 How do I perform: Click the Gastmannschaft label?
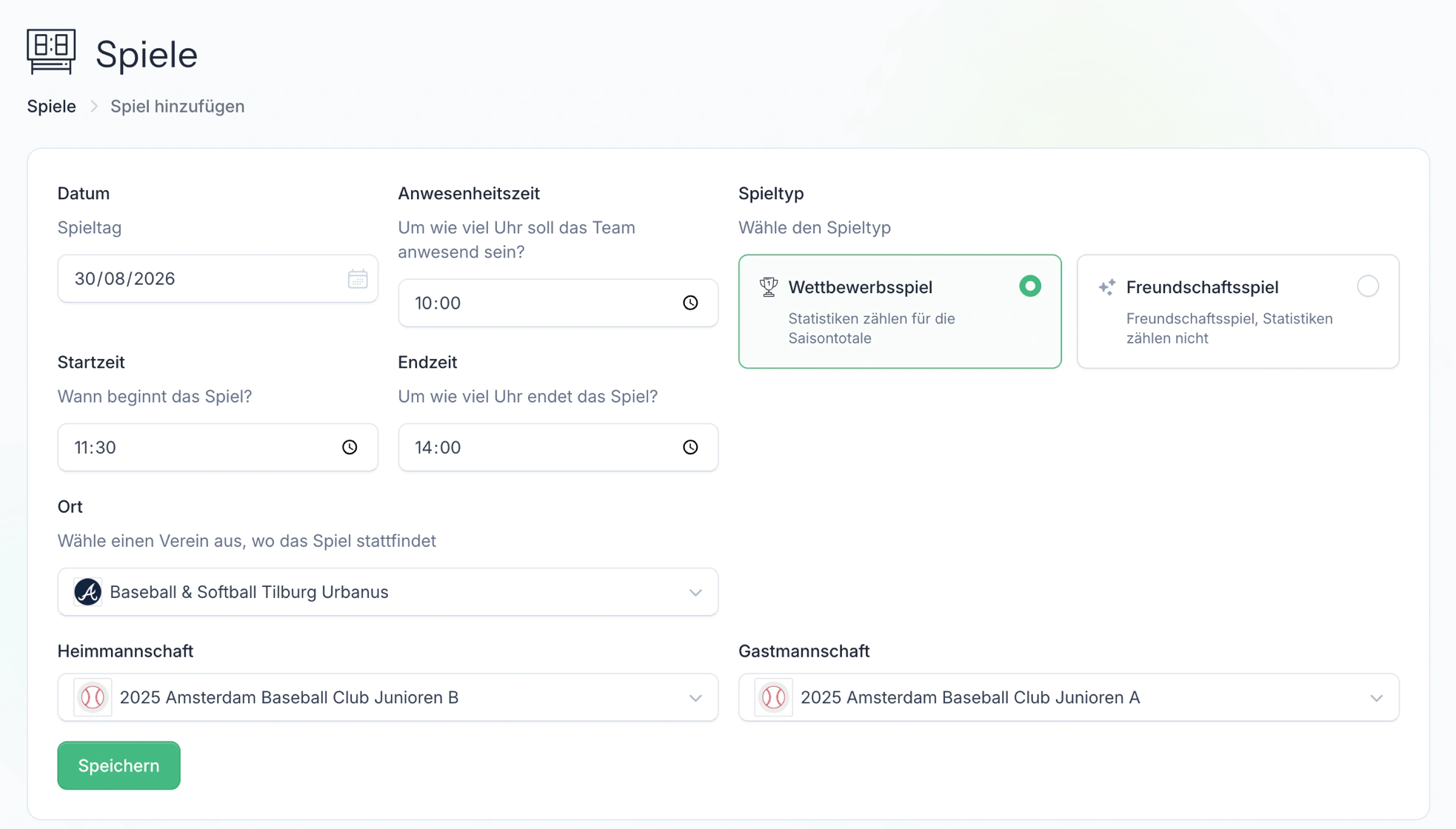pyautogui.click(x=804, y=651)
